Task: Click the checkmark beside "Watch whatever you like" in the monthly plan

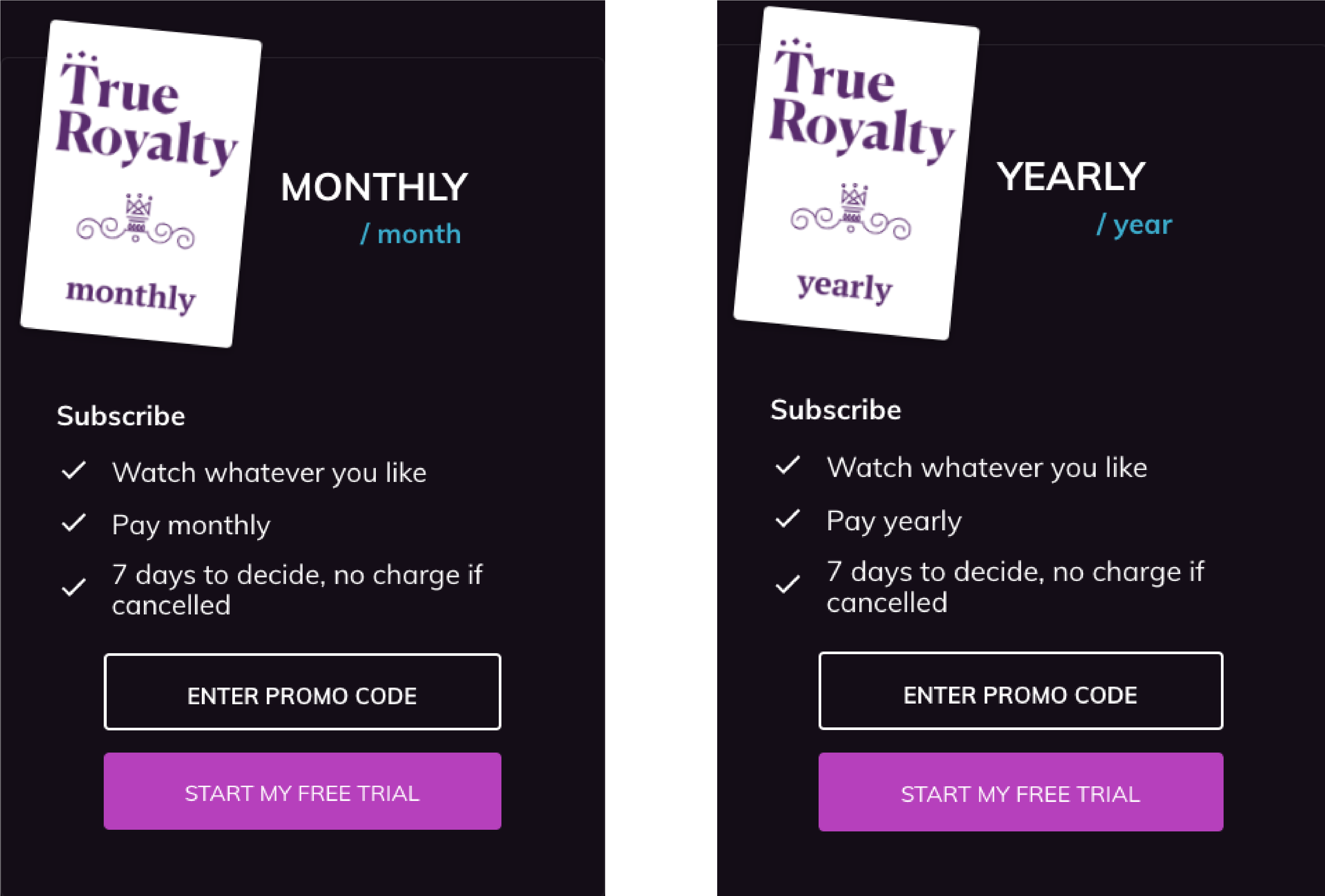Action: [x=74, y=471]
